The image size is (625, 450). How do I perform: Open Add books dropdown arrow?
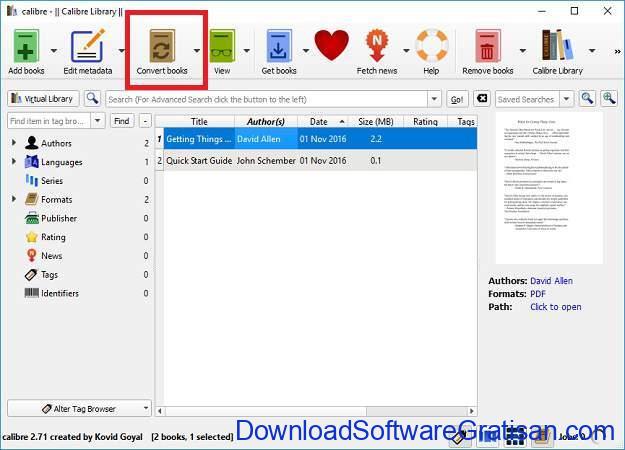coord(54,51)
